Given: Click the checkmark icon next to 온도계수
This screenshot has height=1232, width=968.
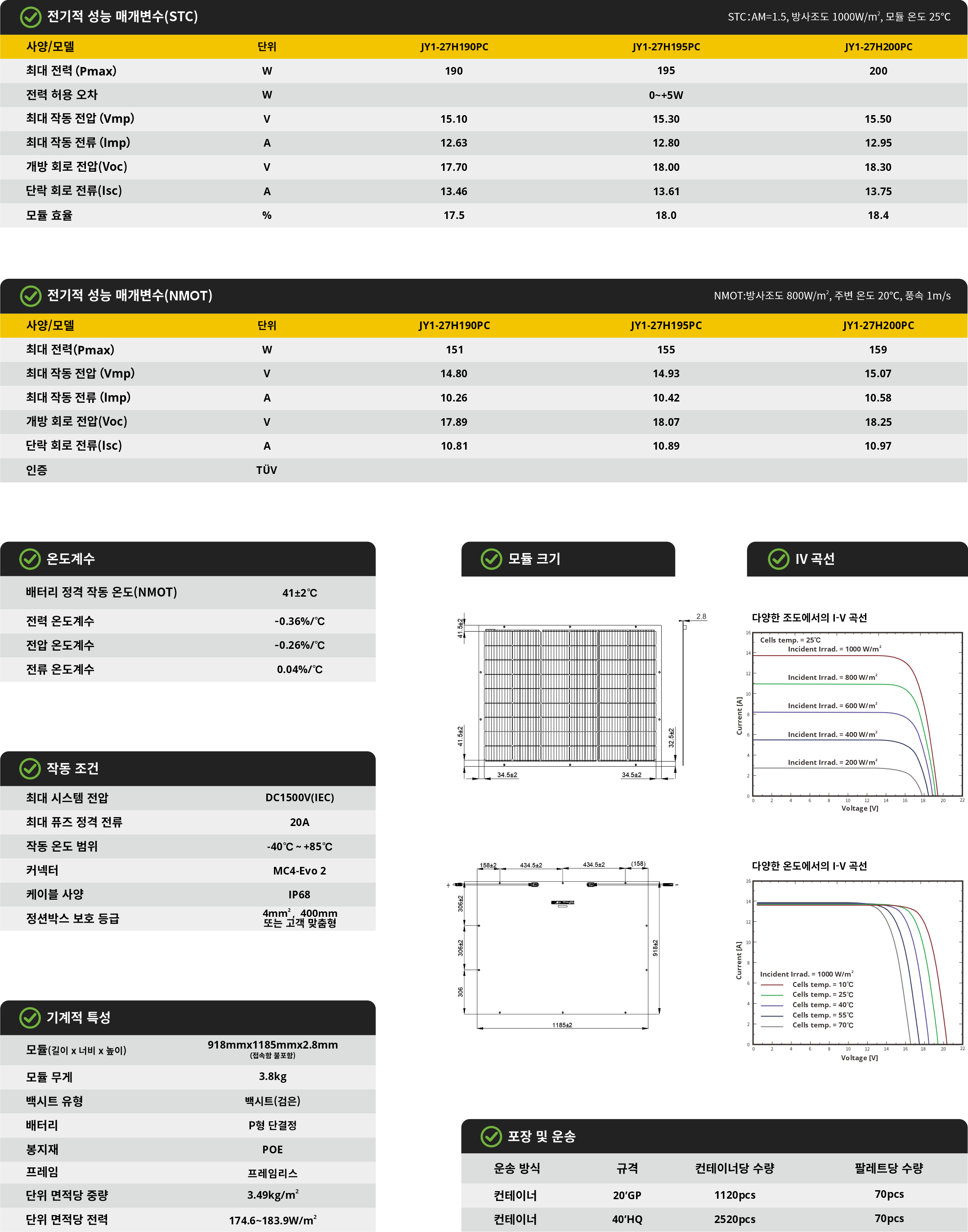Looking at the screenshot, I should tap(30, 559).
